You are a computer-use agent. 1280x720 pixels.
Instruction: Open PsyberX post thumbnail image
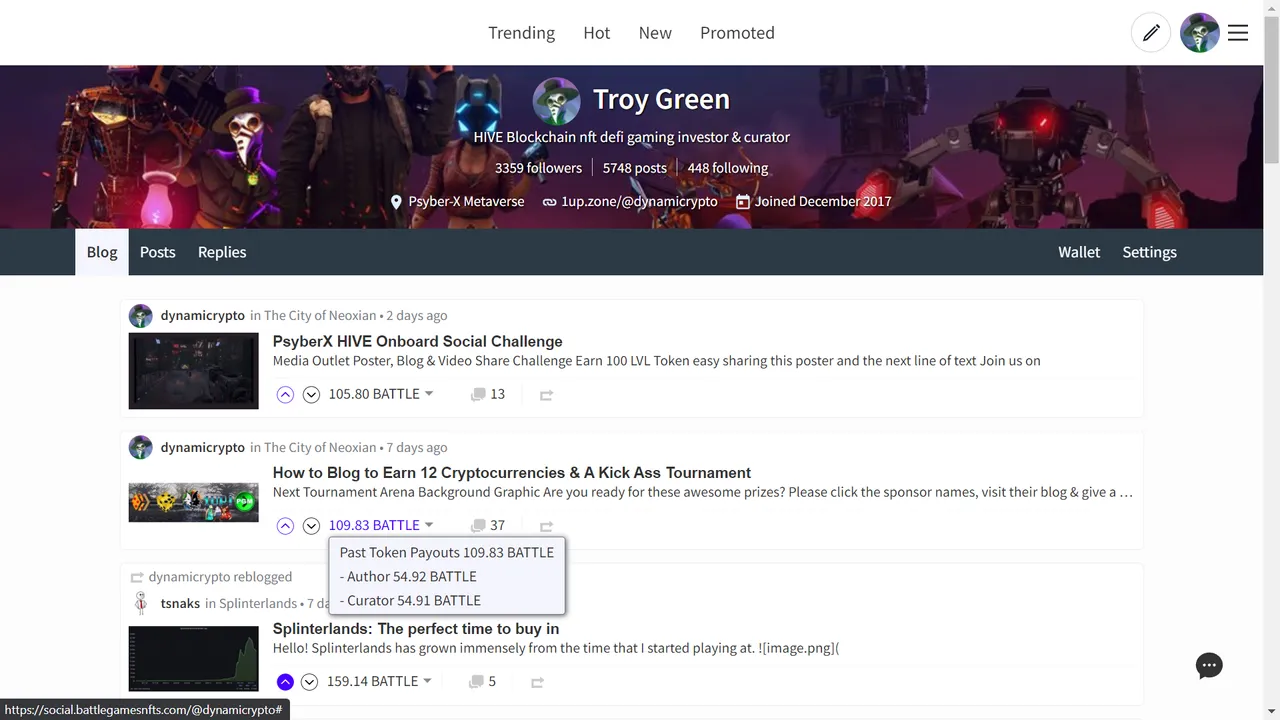(193, 371)
